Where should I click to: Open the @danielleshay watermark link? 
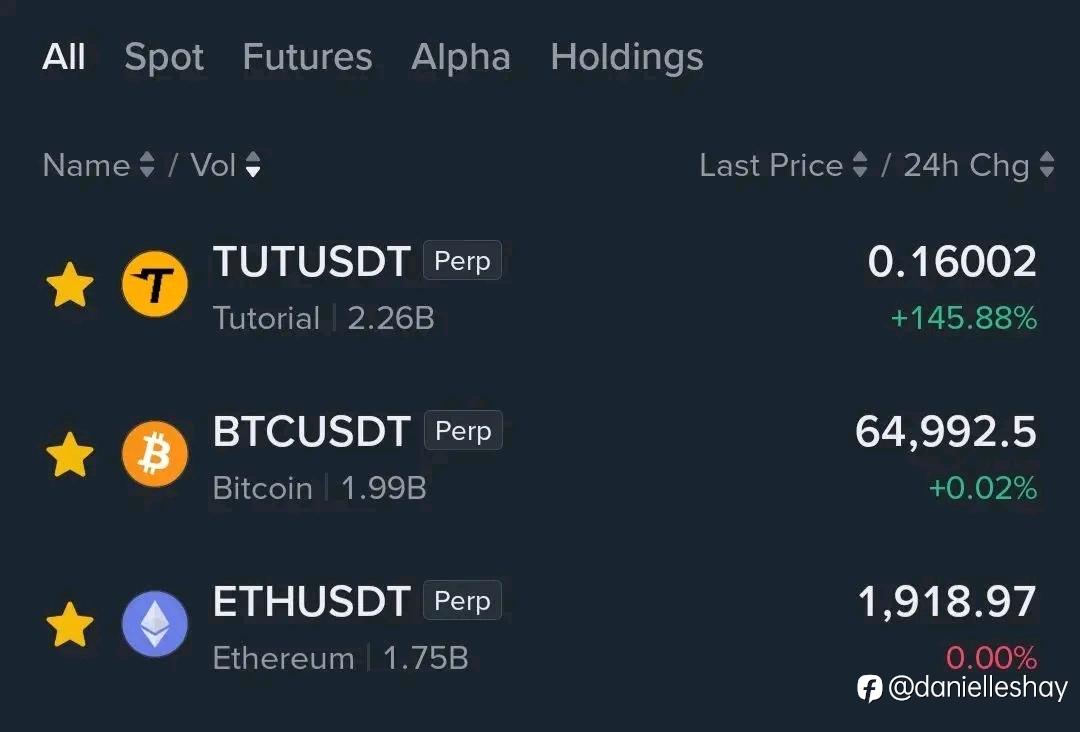point(977,687)
